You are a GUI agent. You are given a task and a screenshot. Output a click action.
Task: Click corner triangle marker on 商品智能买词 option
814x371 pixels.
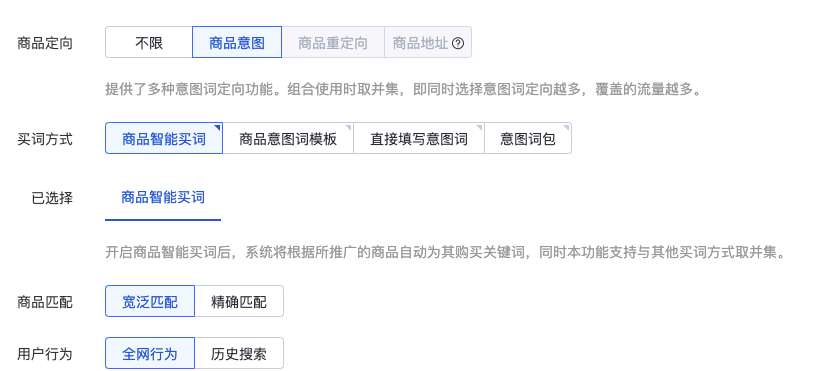click(219, 126)
